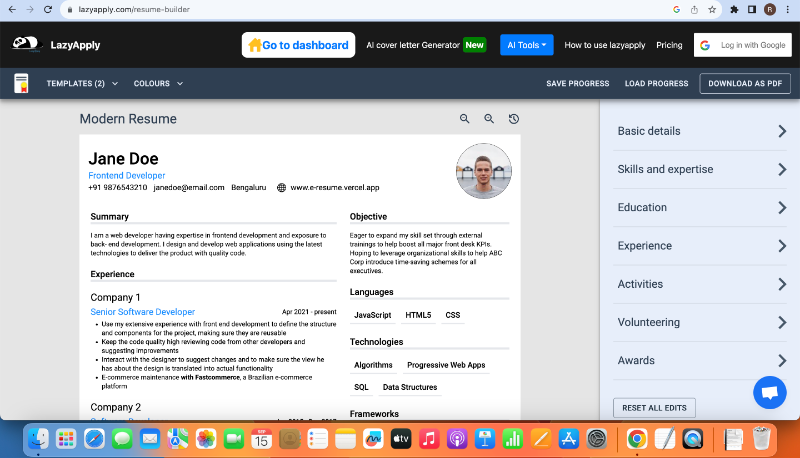The height and width of the screenshot is (458, 800).
Task: Click the www.e-resume.vercel.app text
Action: pos(335,188)
